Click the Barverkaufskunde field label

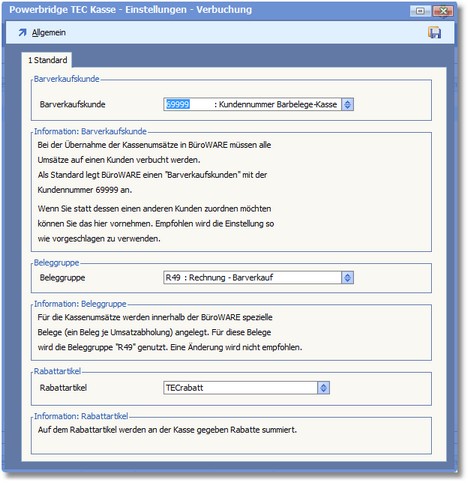(72, 104)
